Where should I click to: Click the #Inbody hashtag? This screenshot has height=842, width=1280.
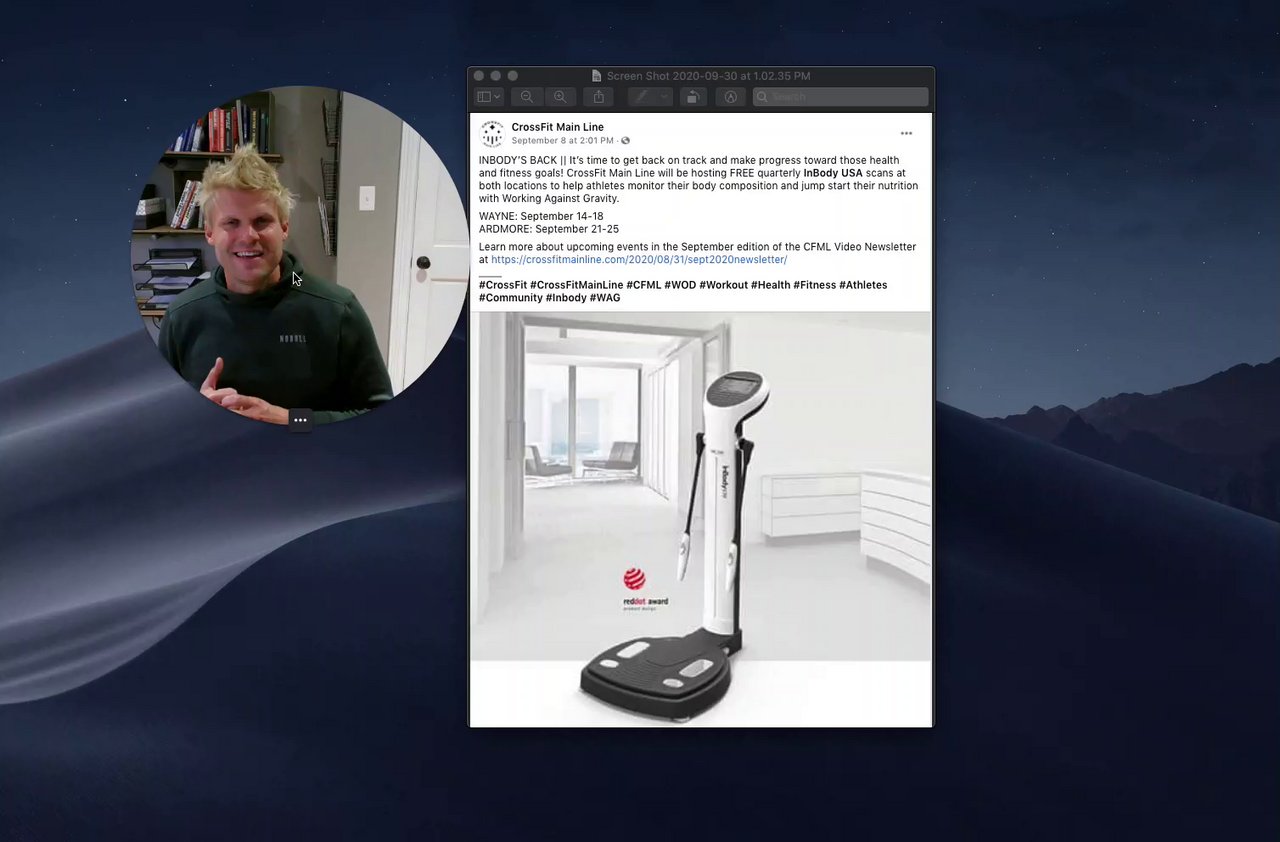tap(566, 298)
